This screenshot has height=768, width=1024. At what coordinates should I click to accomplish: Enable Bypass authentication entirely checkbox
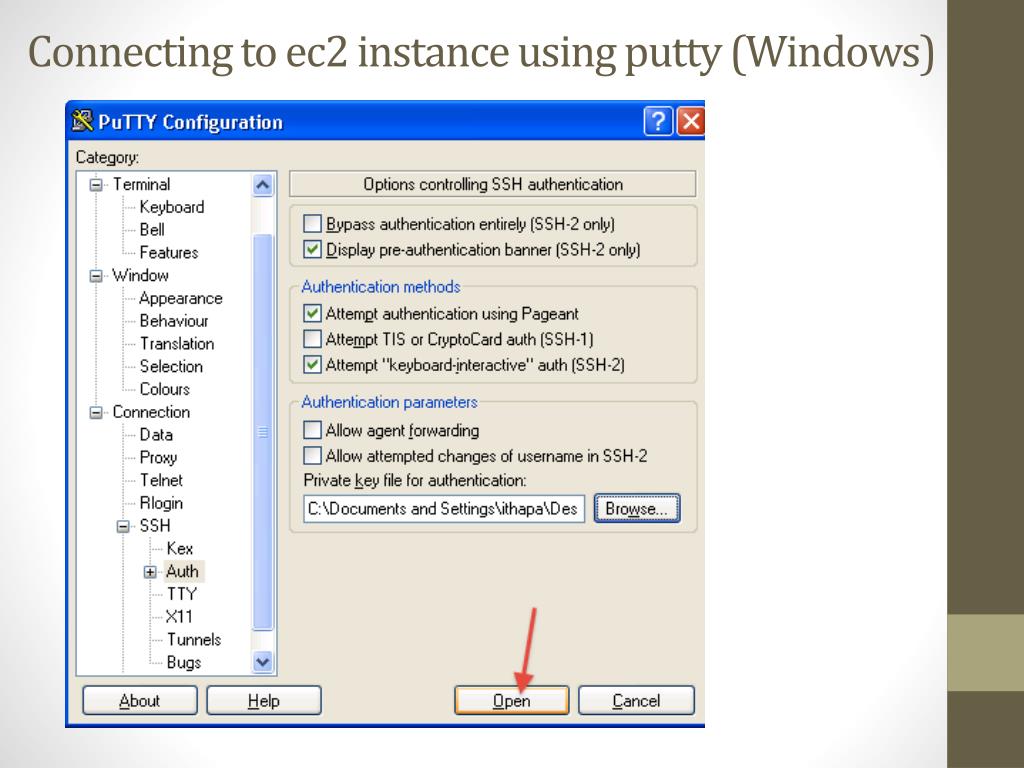[x=312, y=224]
